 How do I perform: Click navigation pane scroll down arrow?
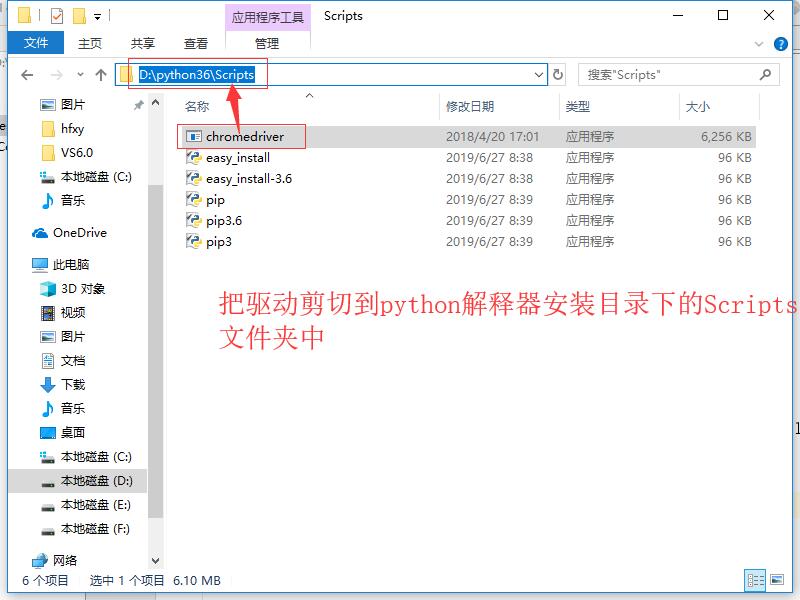(x=156, y=561)
